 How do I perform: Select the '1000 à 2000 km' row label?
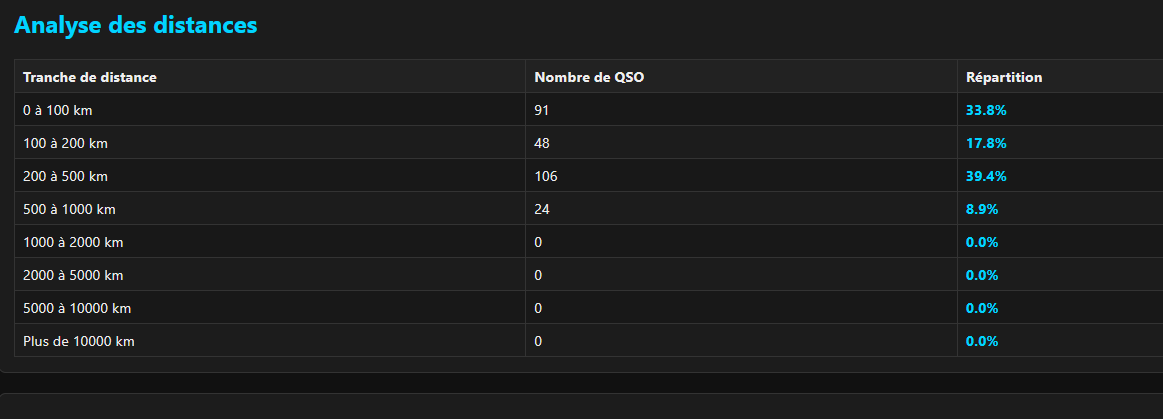coord(73,243)
